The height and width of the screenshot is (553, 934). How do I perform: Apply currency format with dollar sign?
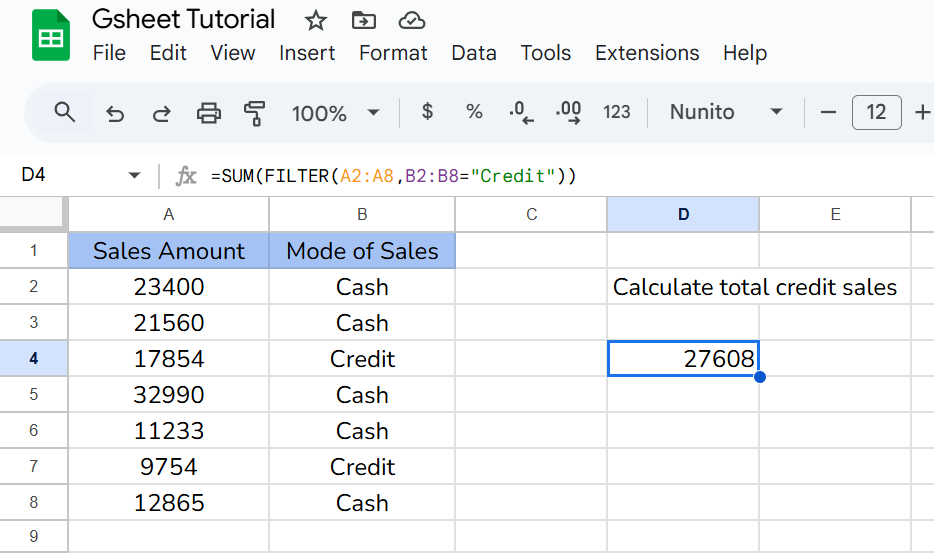[x=428, y=112]
